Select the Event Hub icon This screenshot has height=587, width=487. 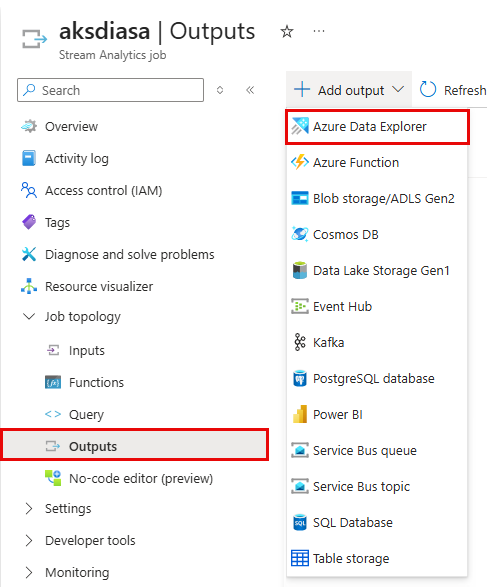click(300, 306)
